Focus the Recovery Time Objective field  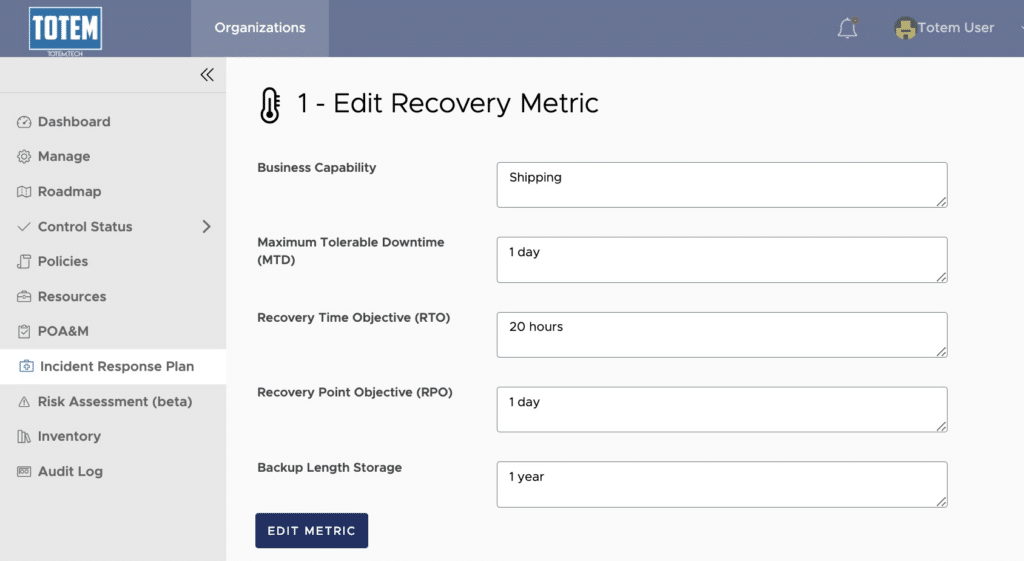point(722,334)
